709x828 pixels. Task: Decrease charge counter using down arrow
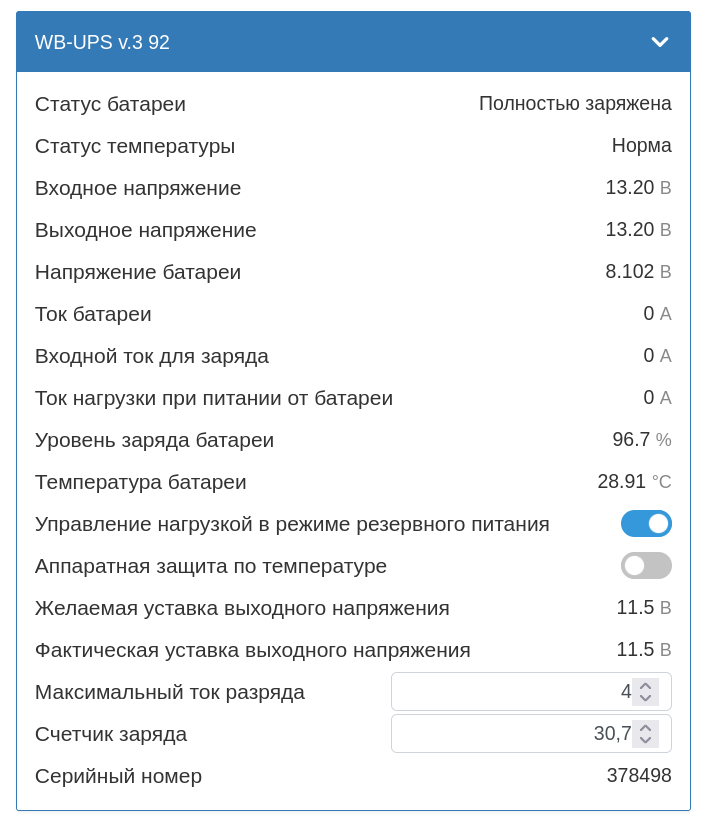coord(646,740)
